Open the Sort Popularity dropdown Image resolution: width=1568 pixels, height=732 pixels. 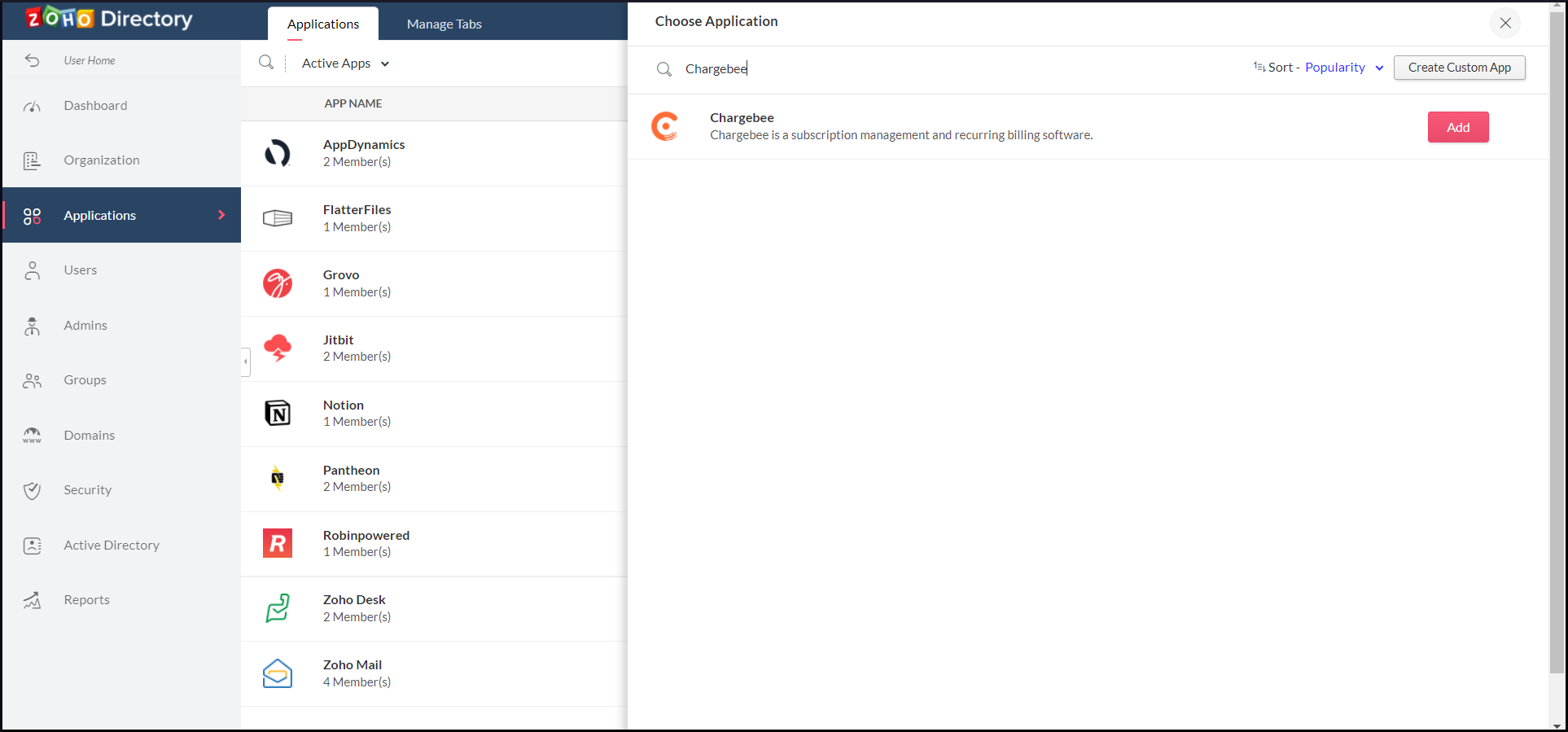pos(1344,68)
